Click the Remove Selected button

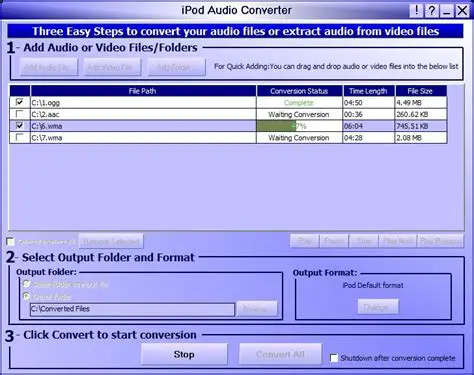pyautogui.click(x=111, y=241)
